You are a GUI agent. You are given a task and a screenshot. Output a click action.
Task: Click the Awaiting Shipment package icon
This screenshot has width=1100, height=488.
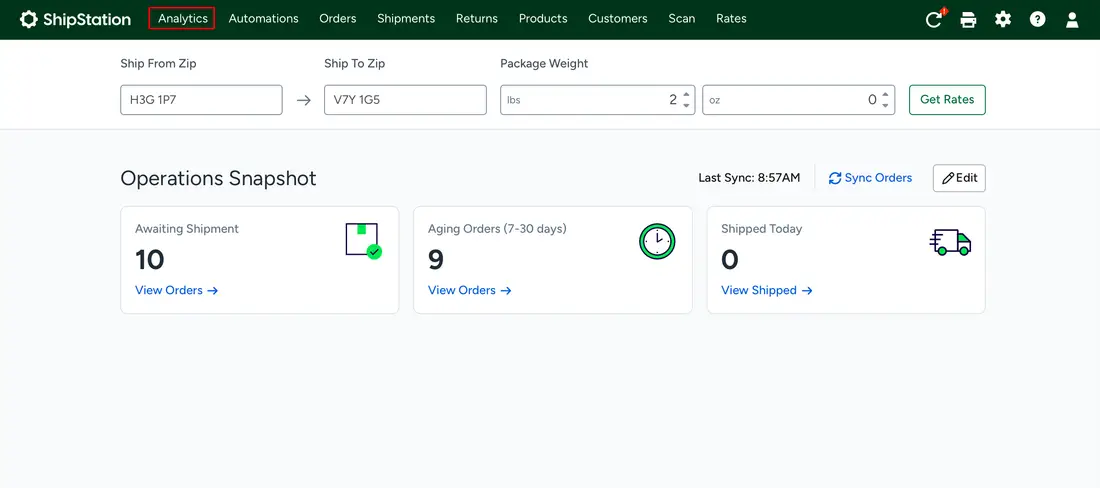(364, 240)
